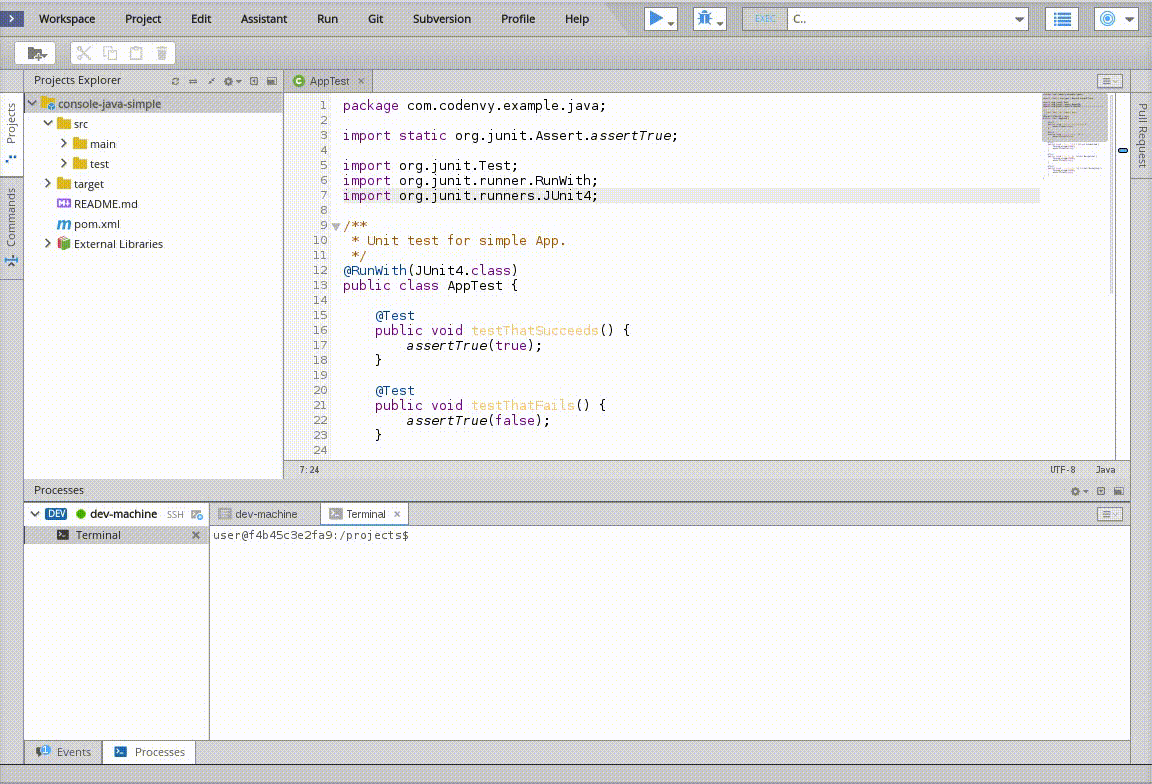The image size is (1152, 784).
Task: Click SSH label on dev-machine
Action: tap(175, 514)
